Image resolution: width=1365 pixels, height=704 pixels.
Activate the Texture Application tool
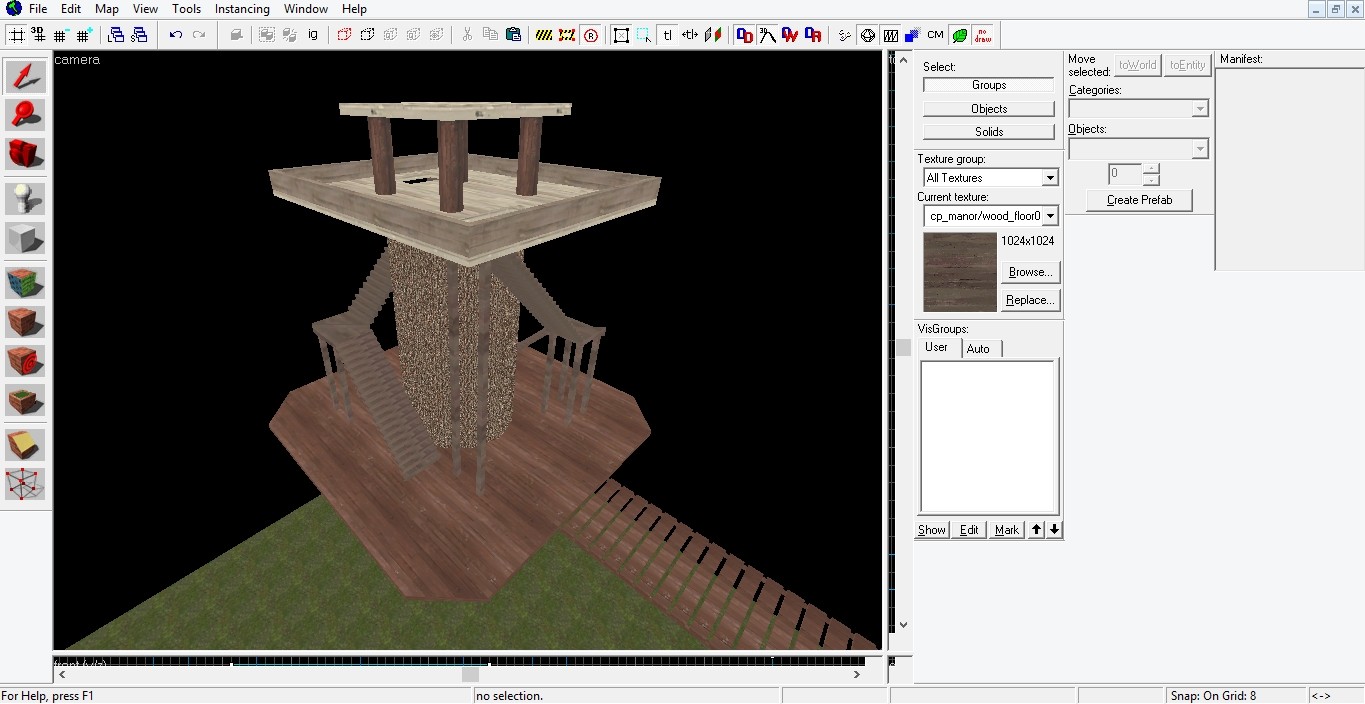coord(25,280)
